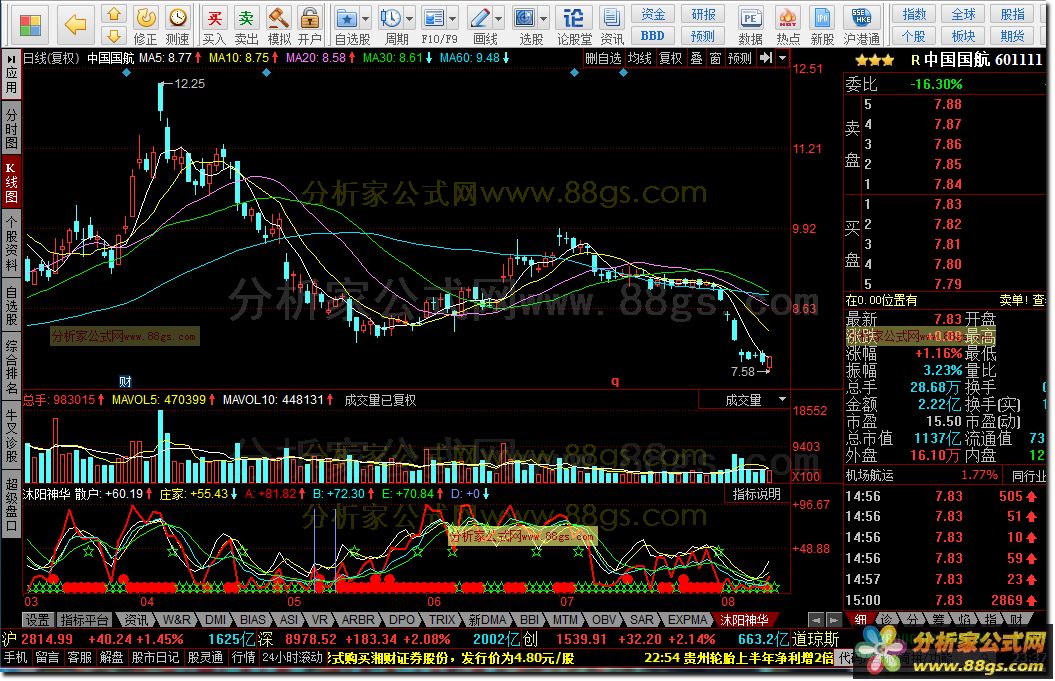Click the 股指 button
1055x681 pixels.
[x=1013, y=15]
